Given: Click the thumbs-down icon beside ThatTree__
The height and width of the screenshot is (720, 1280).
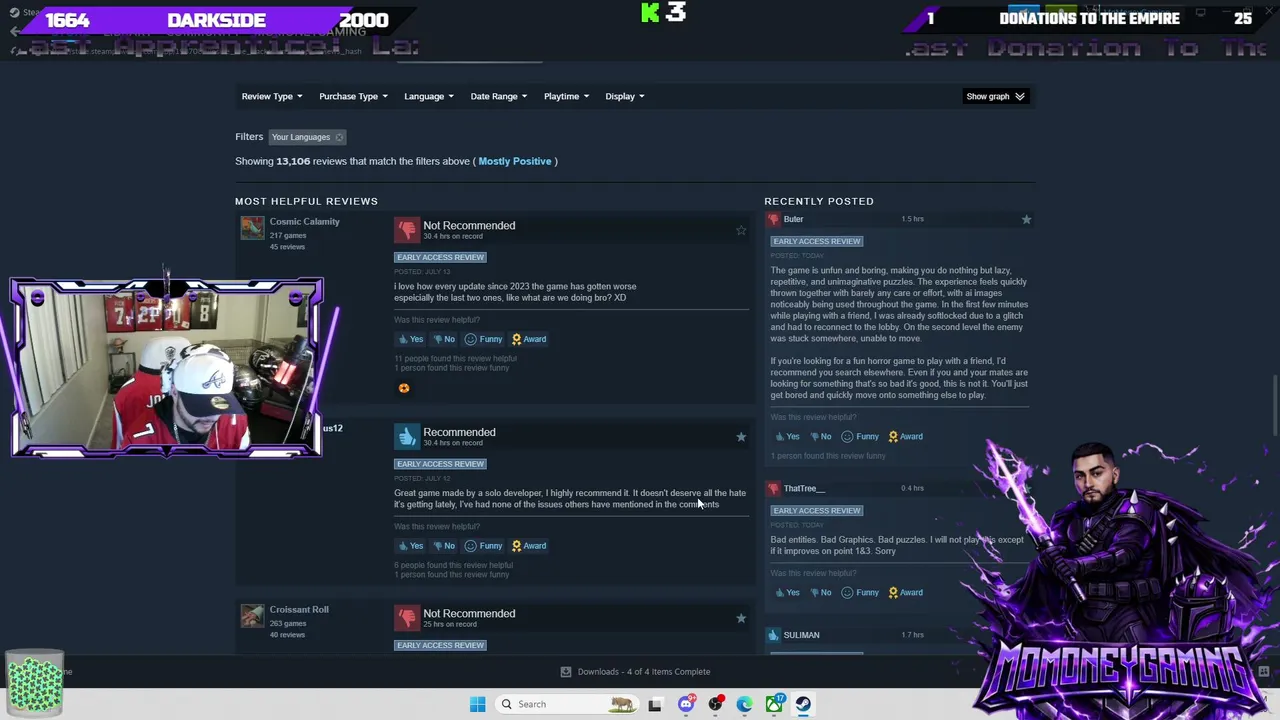Looking at the screenshot, I should point(773,488).
